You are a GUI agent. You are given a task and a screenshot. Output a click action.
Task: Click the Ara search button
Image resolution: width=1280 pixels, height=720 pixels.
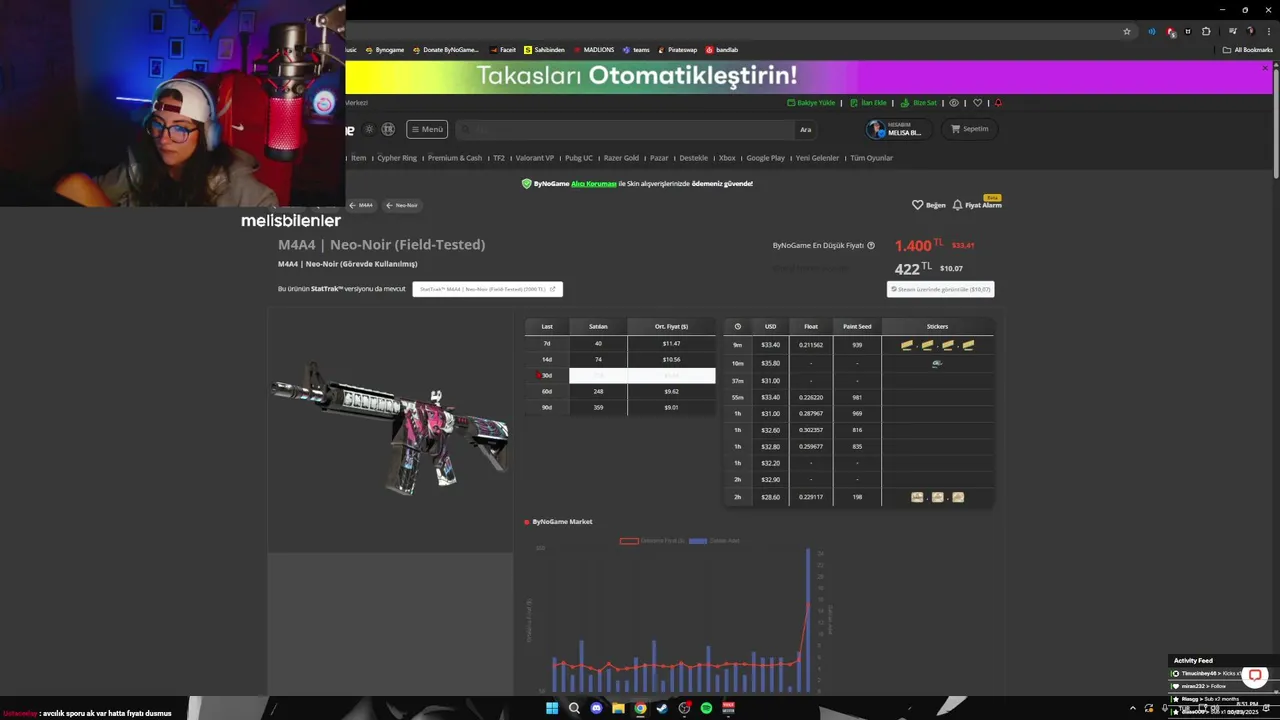coord(805,129)
